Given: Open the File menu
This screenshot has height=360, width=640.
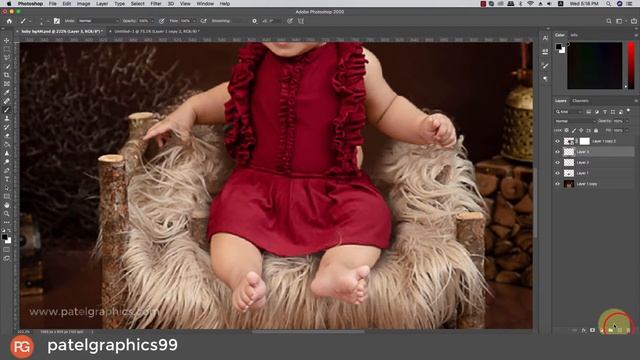Looking at the screenshot, I should click(x=53, y=4).
